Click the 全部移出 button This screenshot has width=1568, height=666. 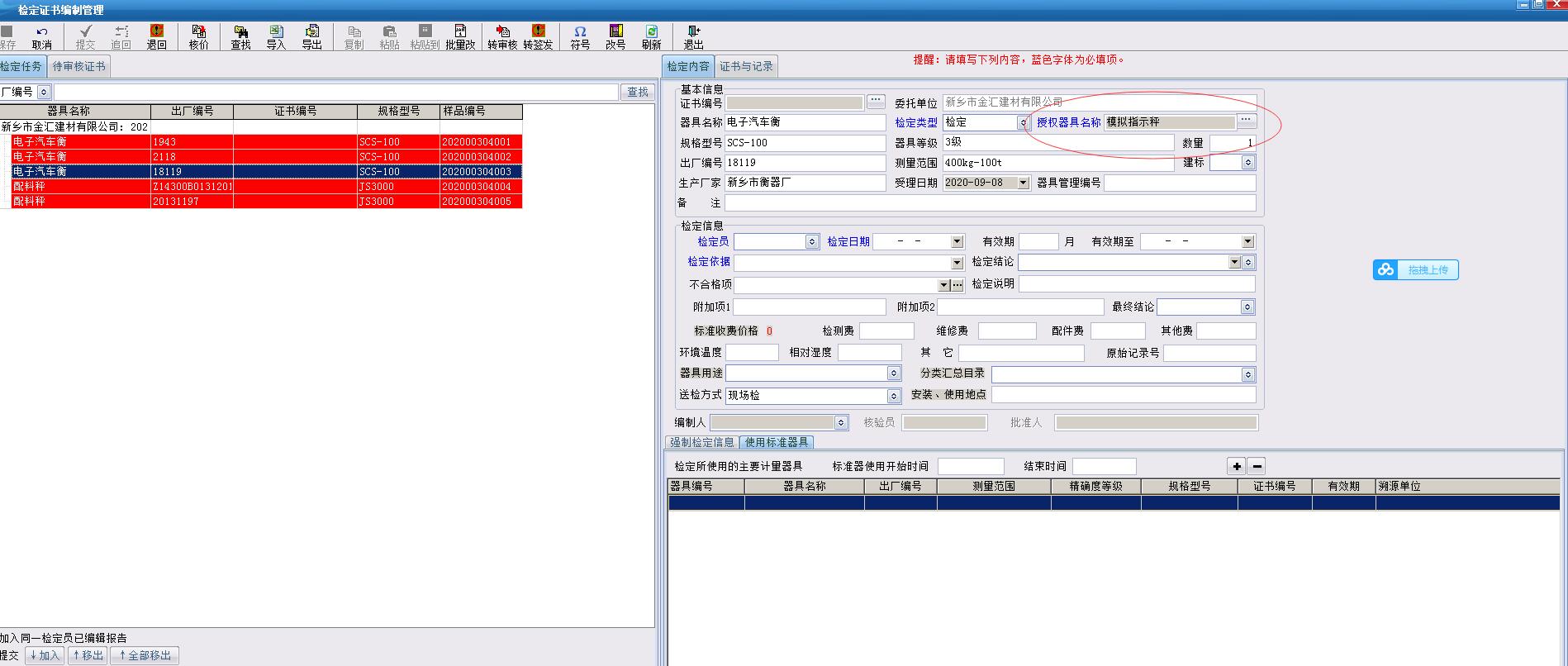pos(145,655)
